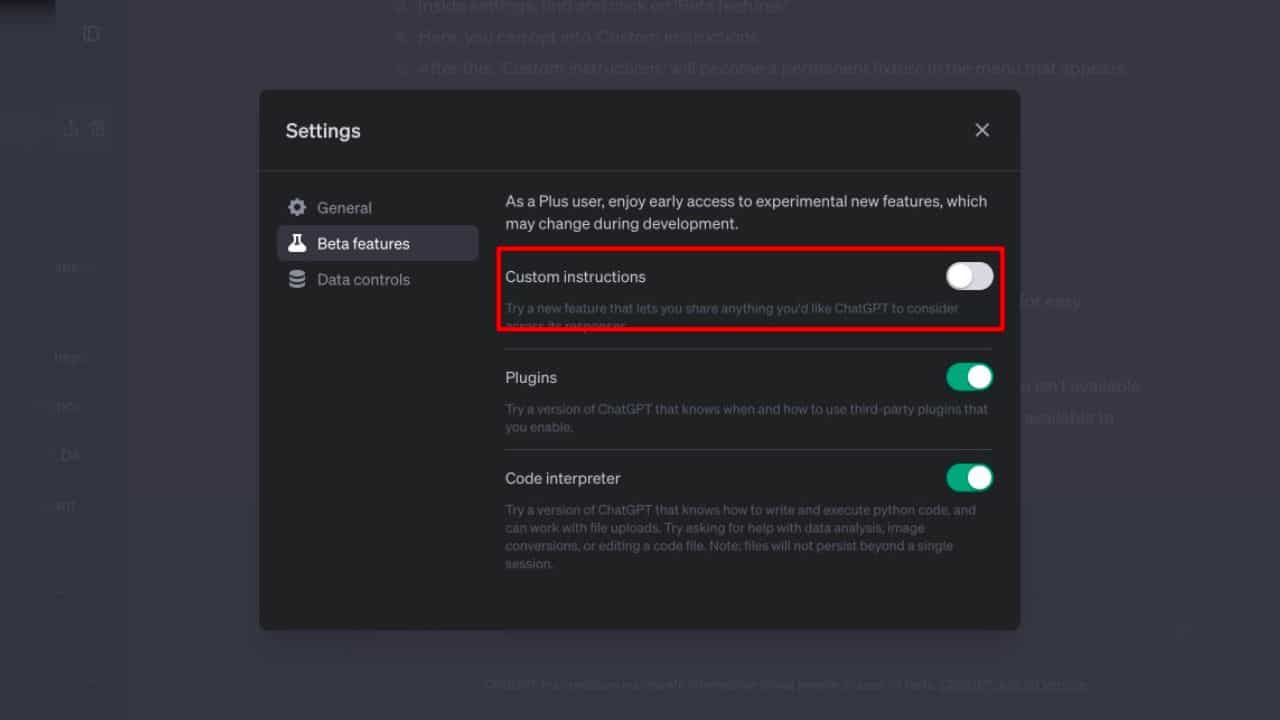This screenshot has width=1280, height=720.
Task: Click the share icon in the sidebar
Action: 71,128
